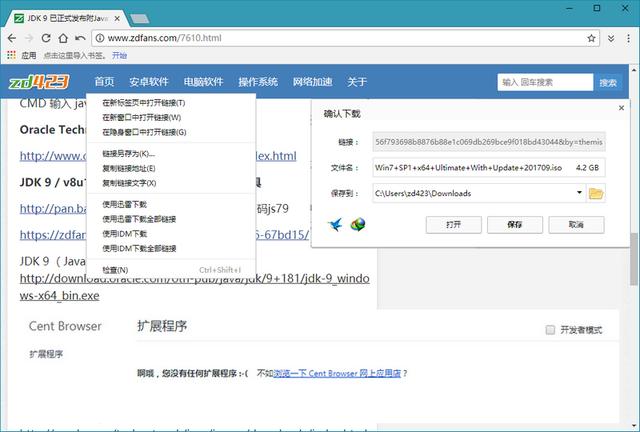Image resolution: width=640 pixels, height=432 pixels.
Task: Click the Cancel button in download dialog
Action: 576,225
